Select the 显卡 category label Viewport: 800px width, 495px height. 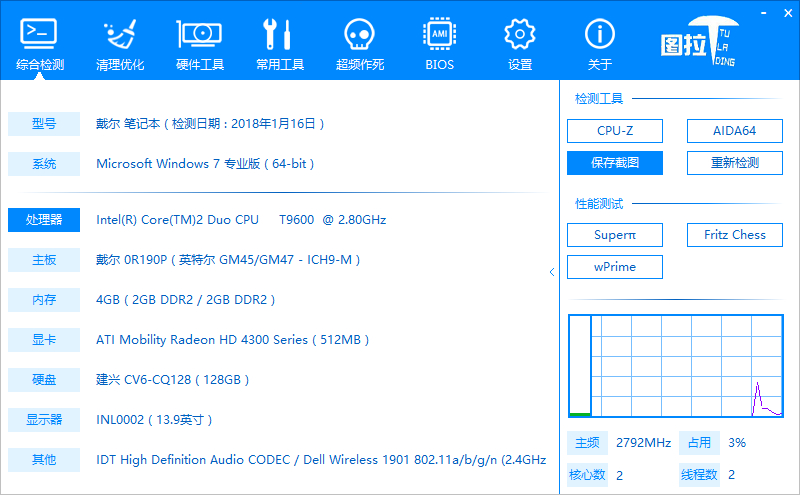(44, 340)
